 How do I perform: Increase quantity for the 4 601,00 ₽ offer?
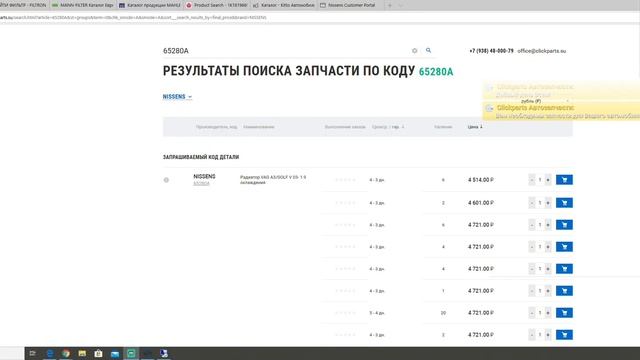[x=548, y=203]
